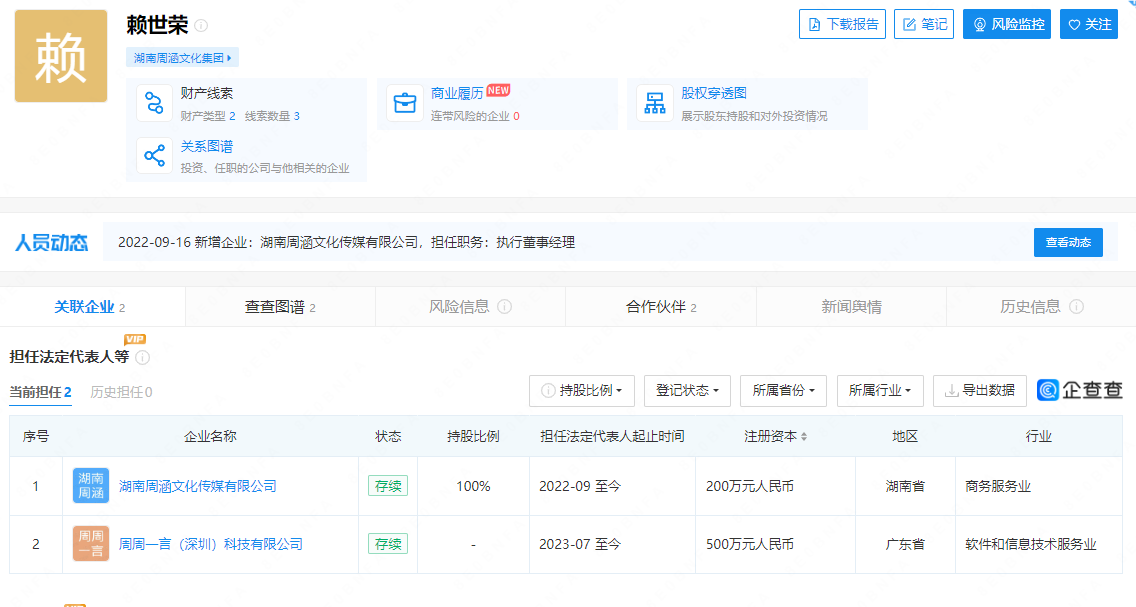Screen dimensions: 1136x607
Task: Click info icon beside 担任法定代表人等
Action: click(143, 357)
